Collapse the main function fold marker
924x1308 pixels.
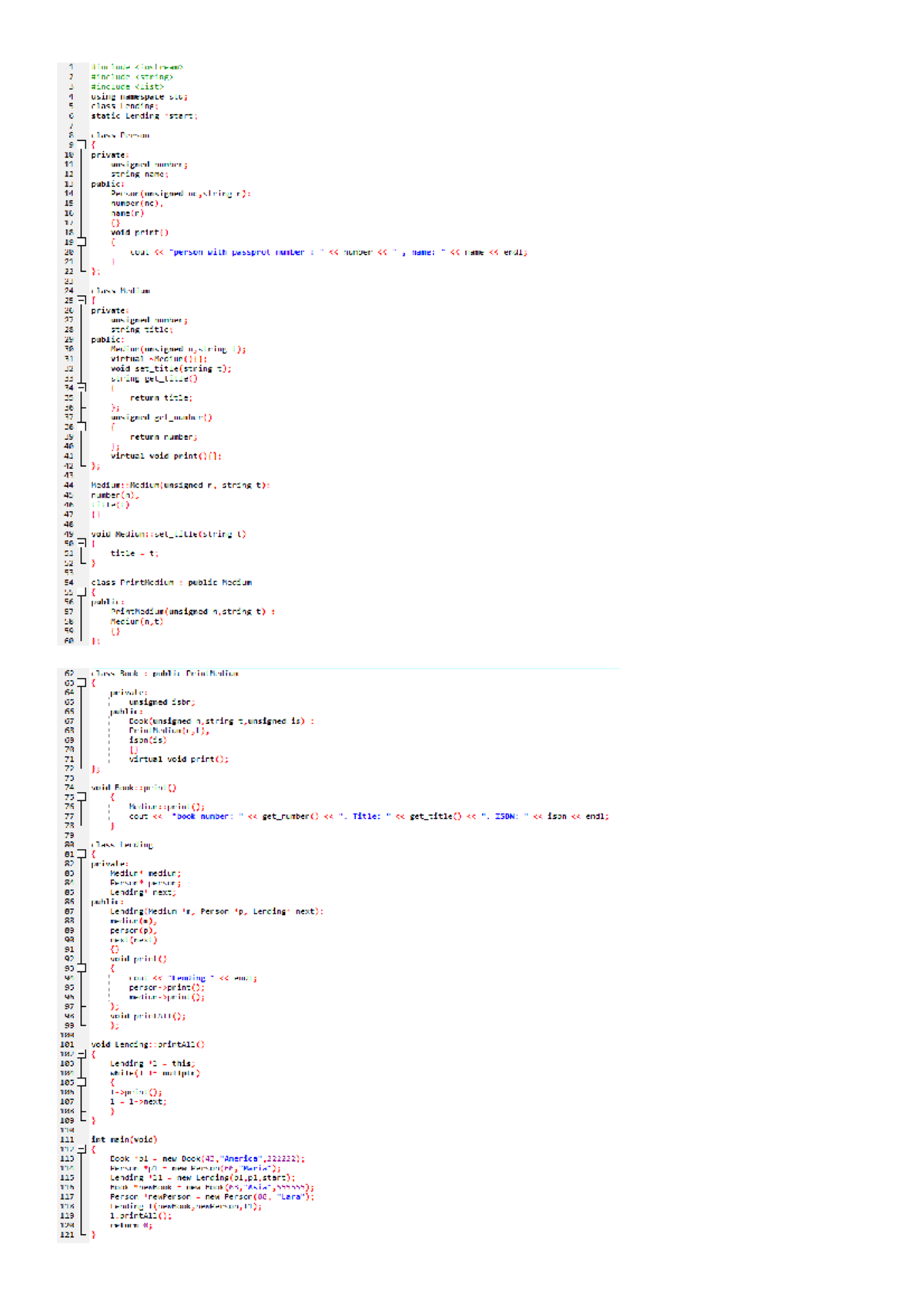[82, 1149]
